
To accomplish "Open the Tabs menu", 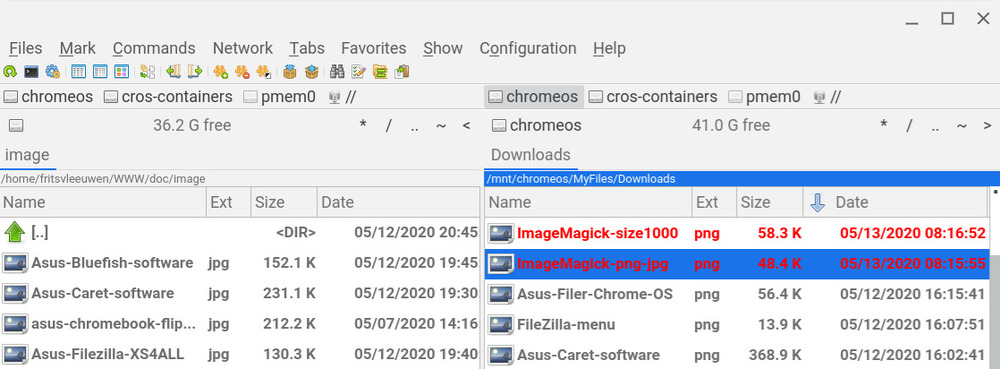I will pyautogui.click(x=307, y=48).
